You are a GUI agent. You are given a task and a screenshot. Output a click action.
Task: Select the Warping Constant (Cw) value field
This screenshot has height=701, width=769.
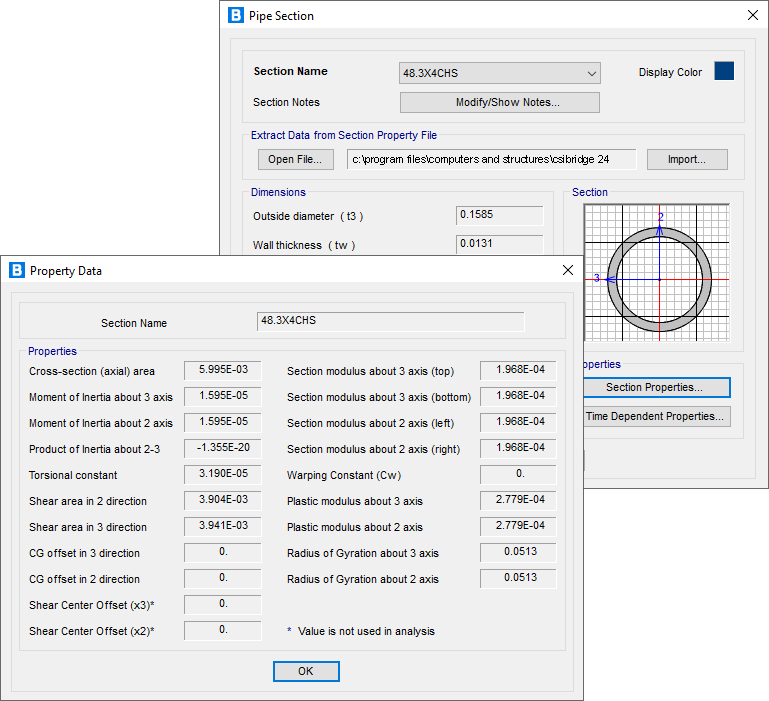coord(517,475)
